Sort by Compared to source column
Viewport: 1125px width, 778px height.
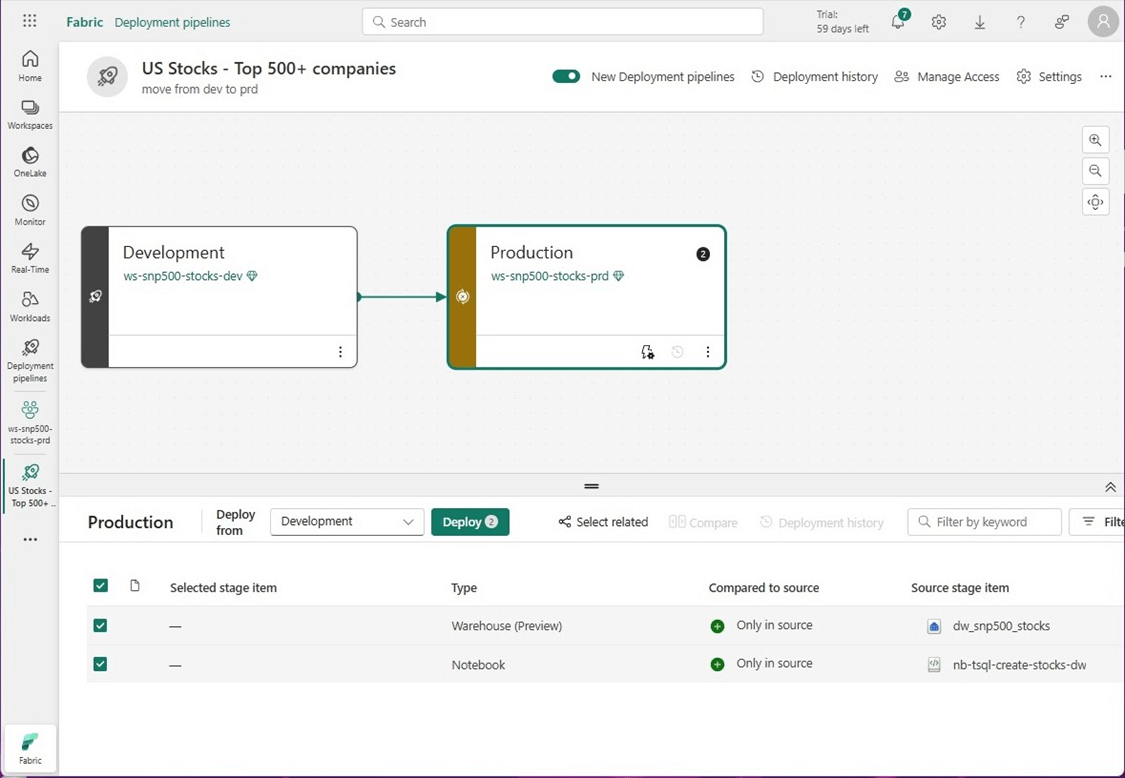pos(763,587)
